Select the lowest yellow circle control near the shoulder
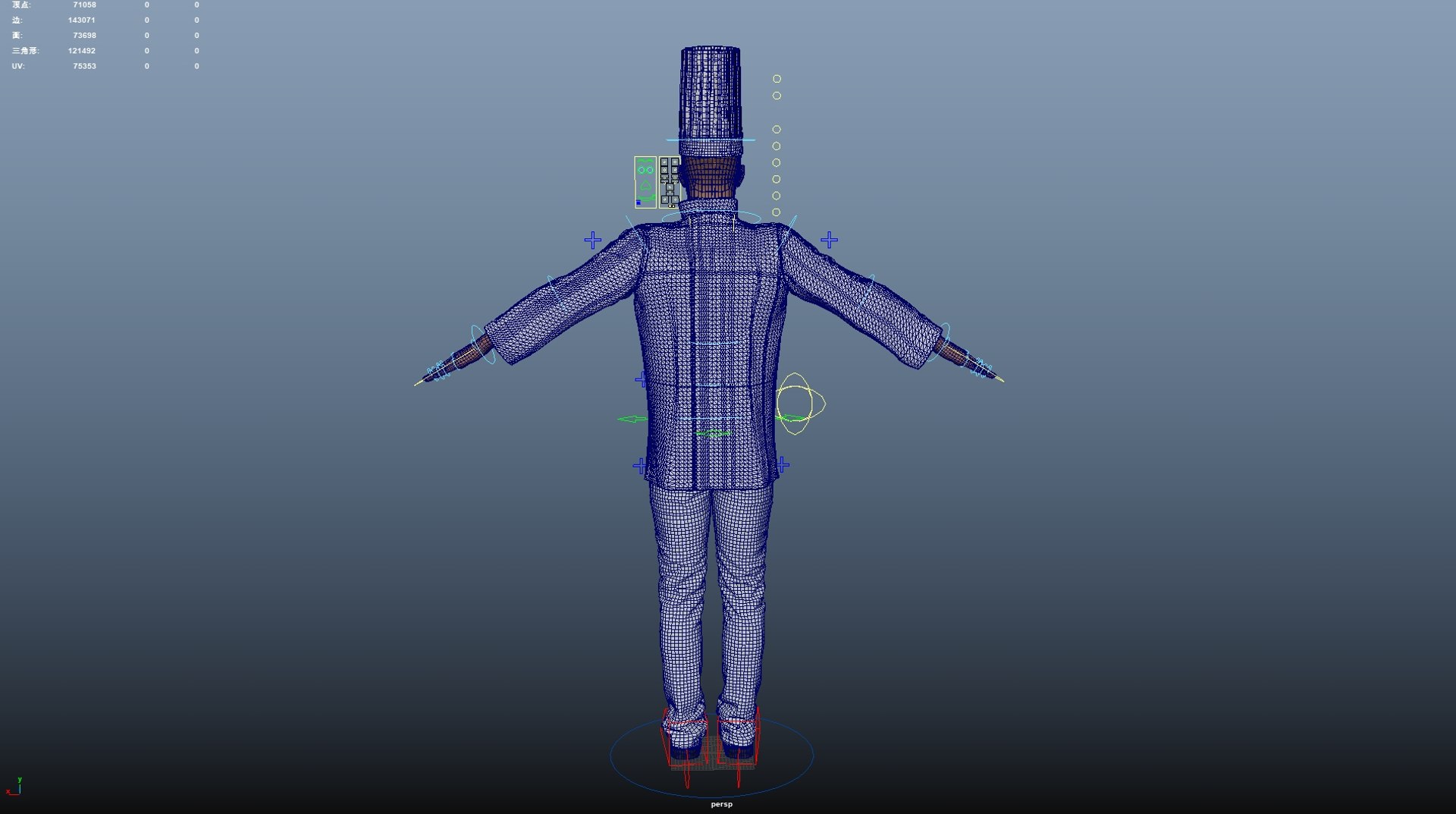The width and height of the screenshot is (1456, 814). (x=776, y=212)
